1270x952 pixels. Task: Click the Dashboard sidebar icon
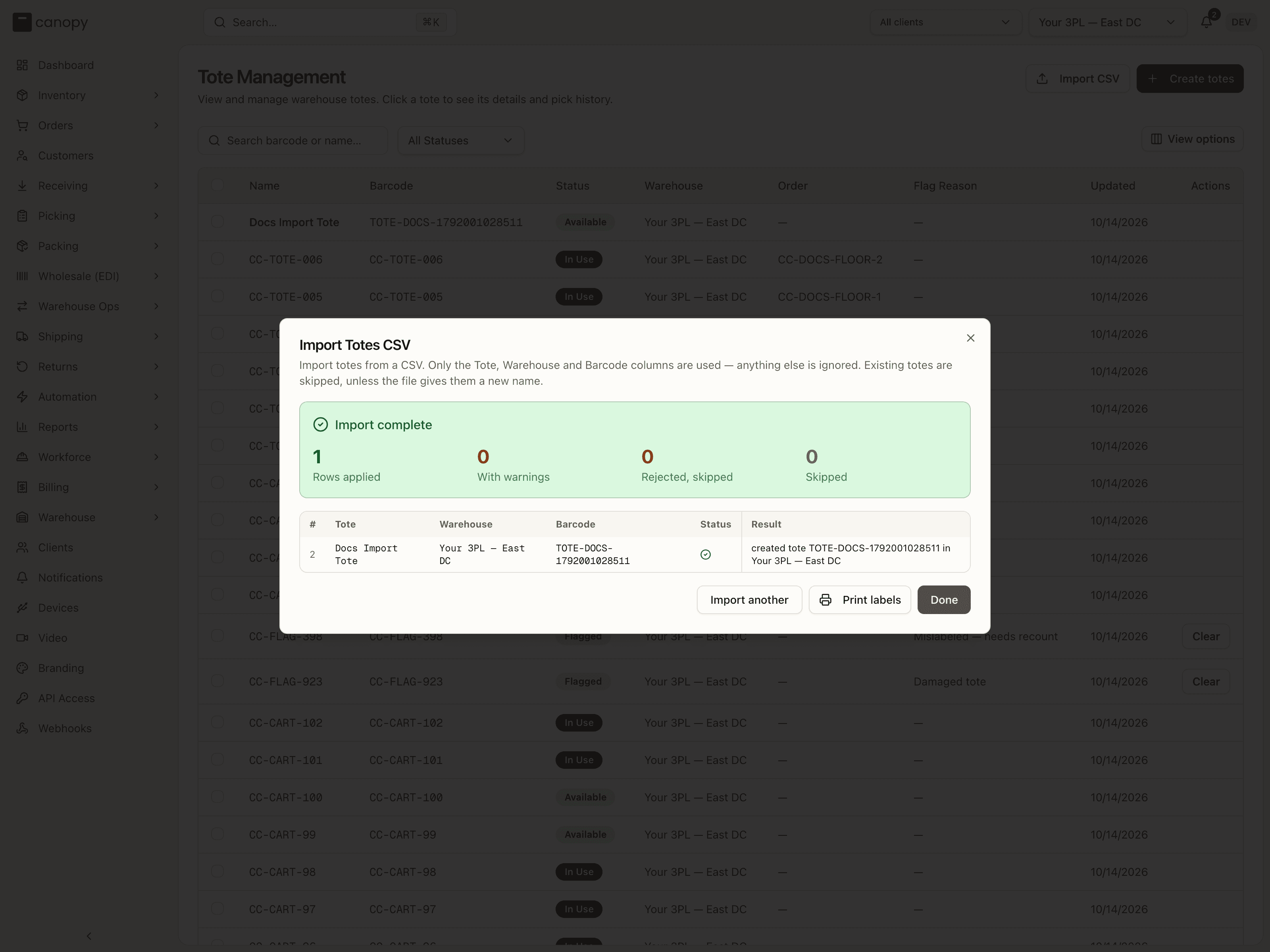(x=22, y=65)
